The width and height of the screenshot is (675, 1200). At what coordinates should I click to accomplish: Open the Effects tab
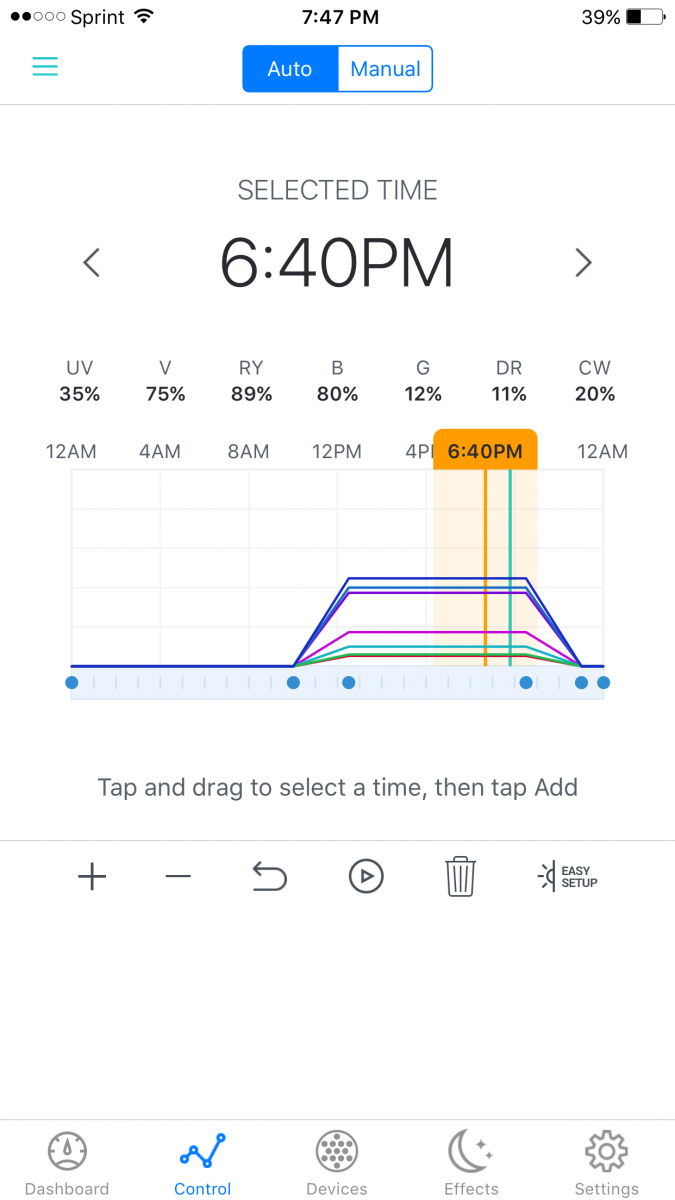pyautogui.click(x=471, y=1163)
